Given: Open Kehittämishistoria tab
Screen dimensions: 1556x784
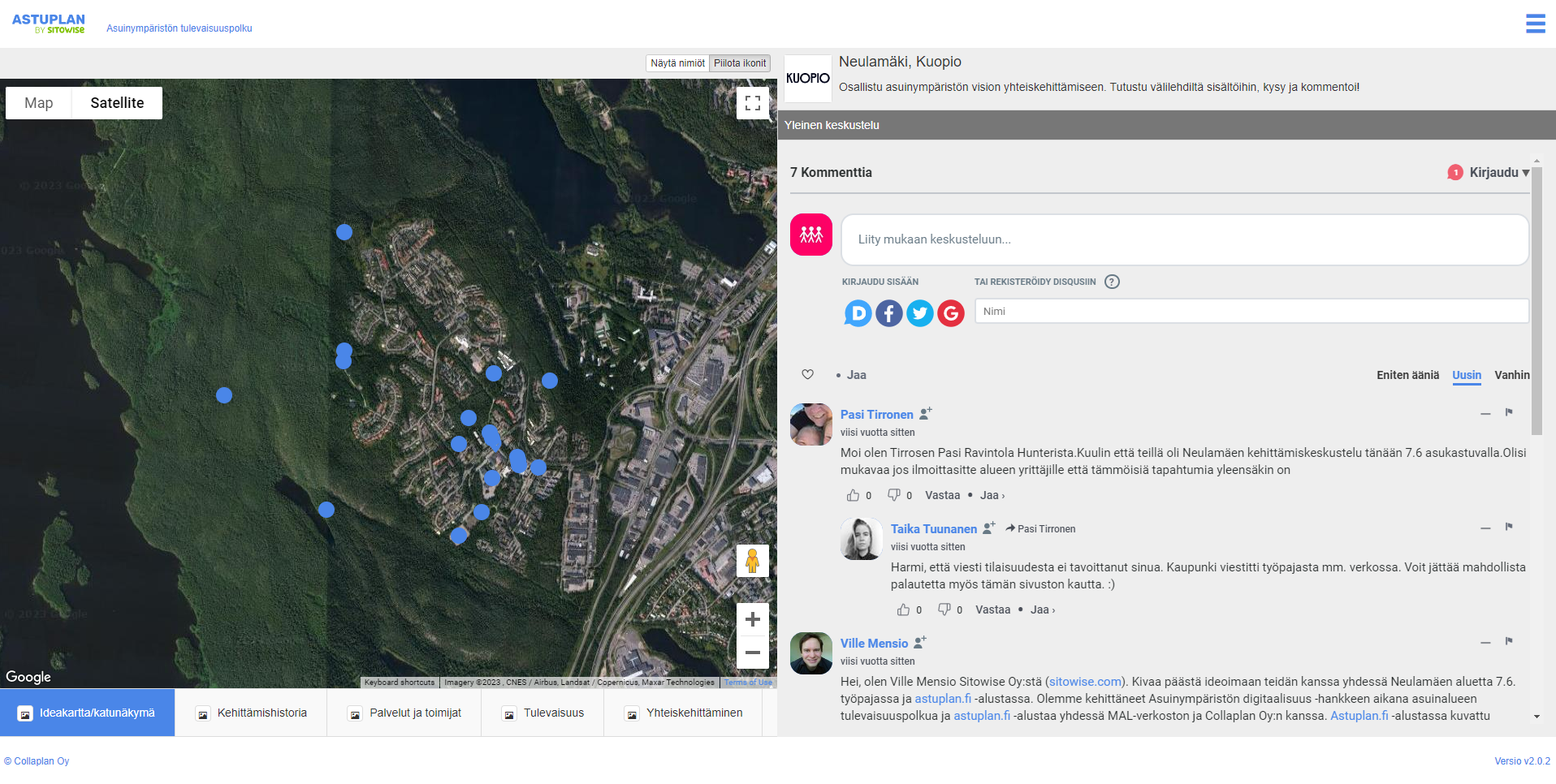Looking at the screenshot, I should pos(252,713).
